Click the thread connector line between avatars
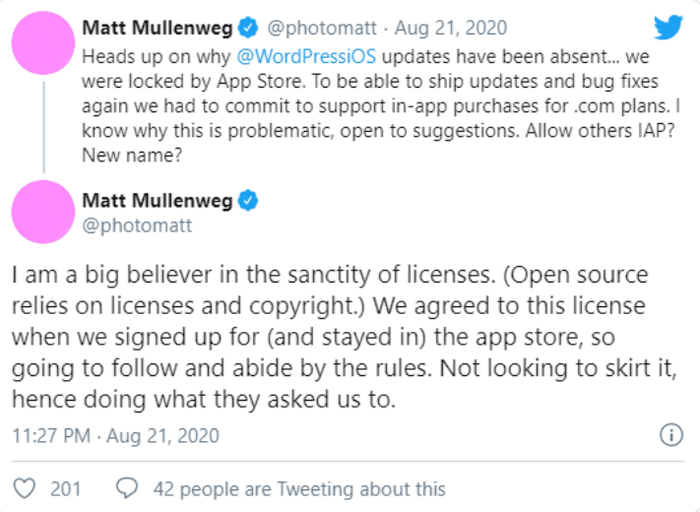 [44, 130]
